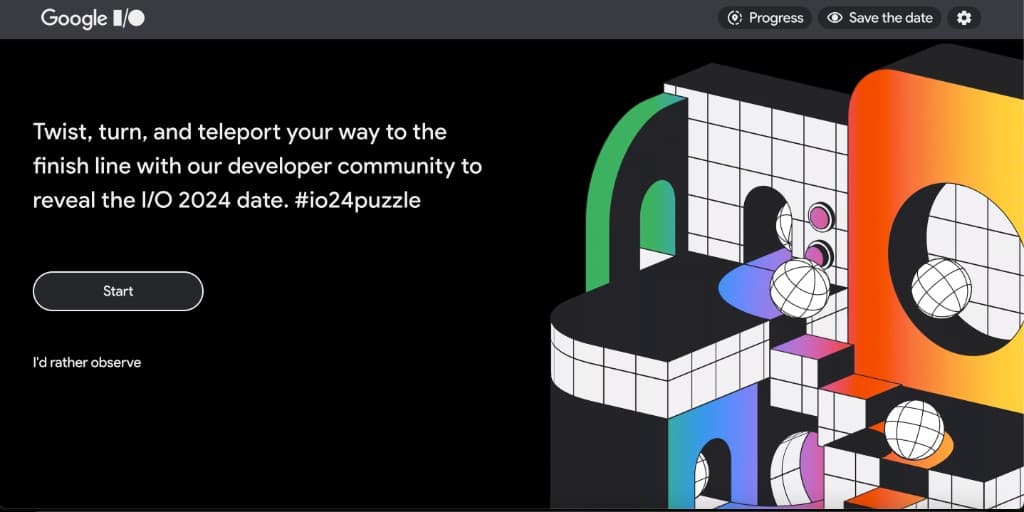Click the #io24puzzle hashtag text
The image size is (1024, 512).
coord(357,200)
